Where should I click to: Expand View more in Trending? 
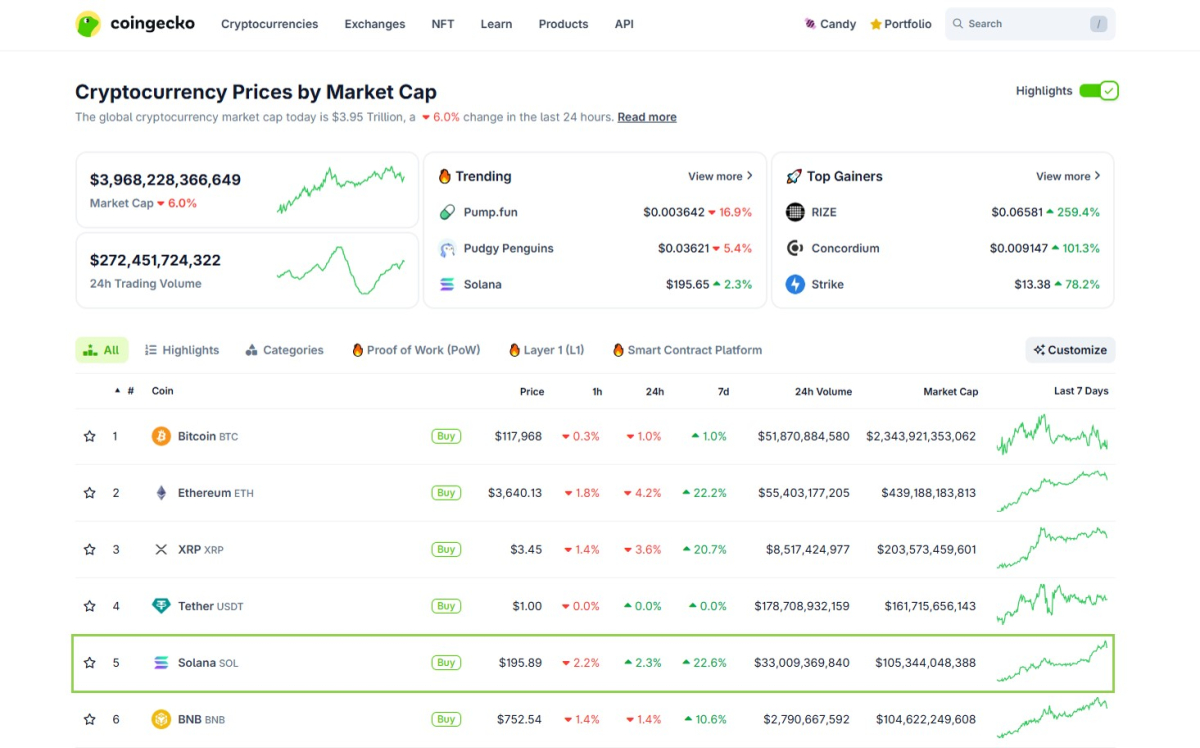pyautogui.click(x=720, y=176)
